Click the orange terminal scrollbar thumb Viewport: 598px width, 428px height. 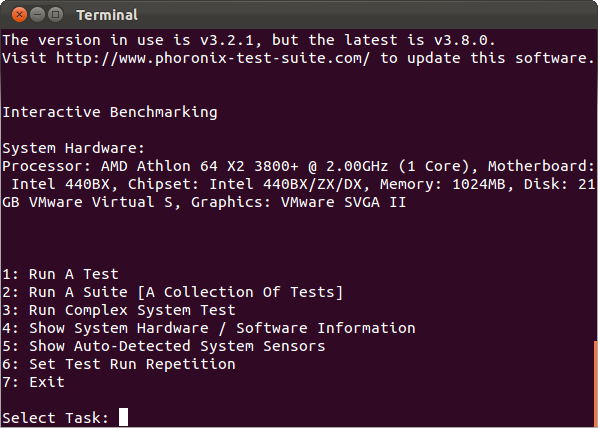pyautogui.click(x=595, y=383)
